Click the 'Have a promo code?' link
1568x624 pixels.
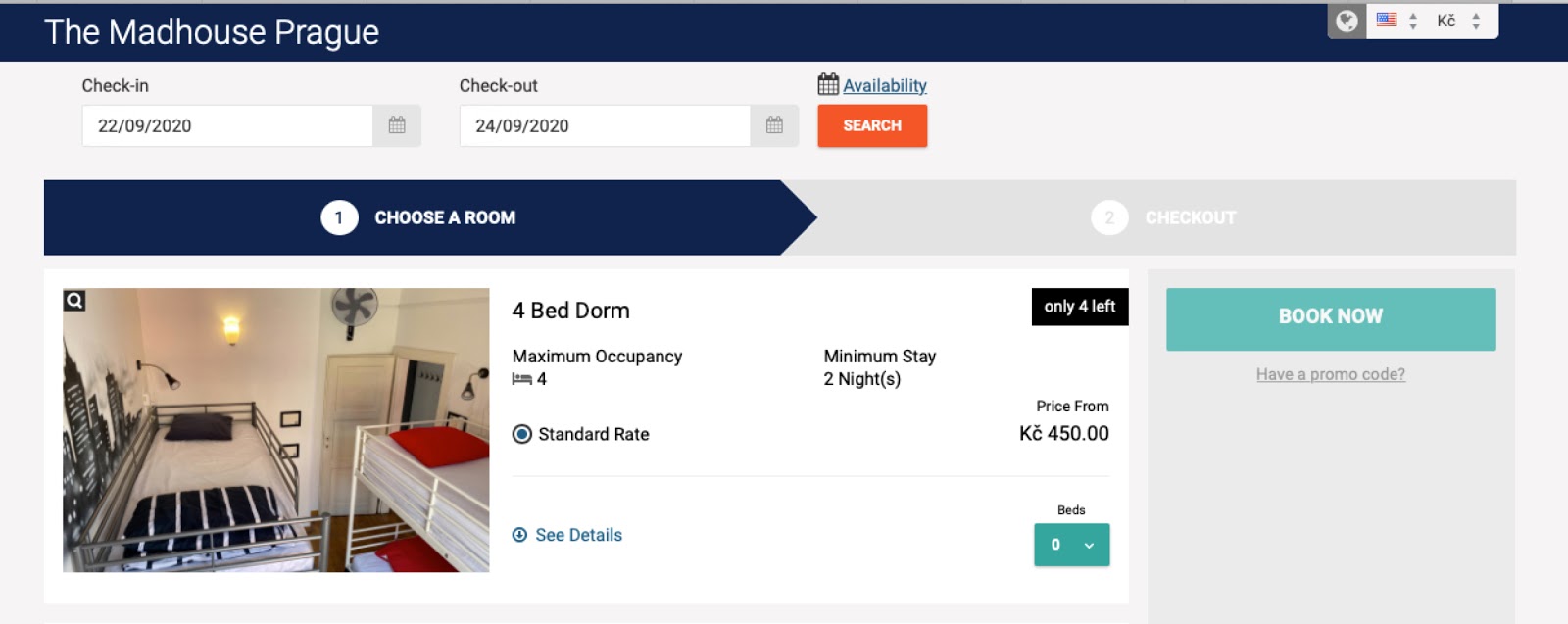1330,374
